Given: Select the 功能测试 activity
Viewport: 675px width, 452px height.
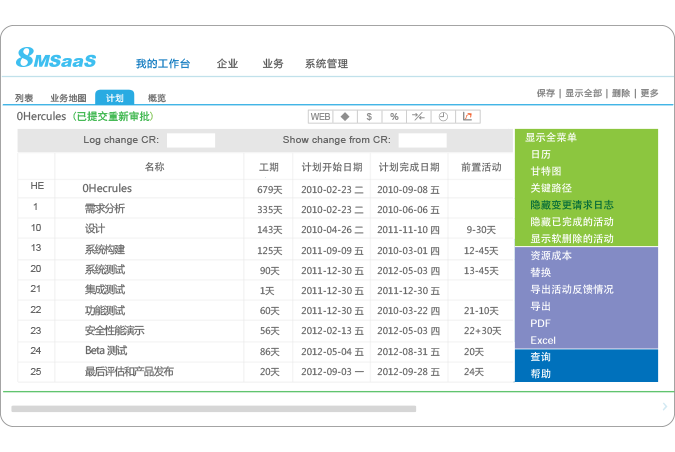Looking at the screenshot, I should pyautogui.click(x=105, y=310).
